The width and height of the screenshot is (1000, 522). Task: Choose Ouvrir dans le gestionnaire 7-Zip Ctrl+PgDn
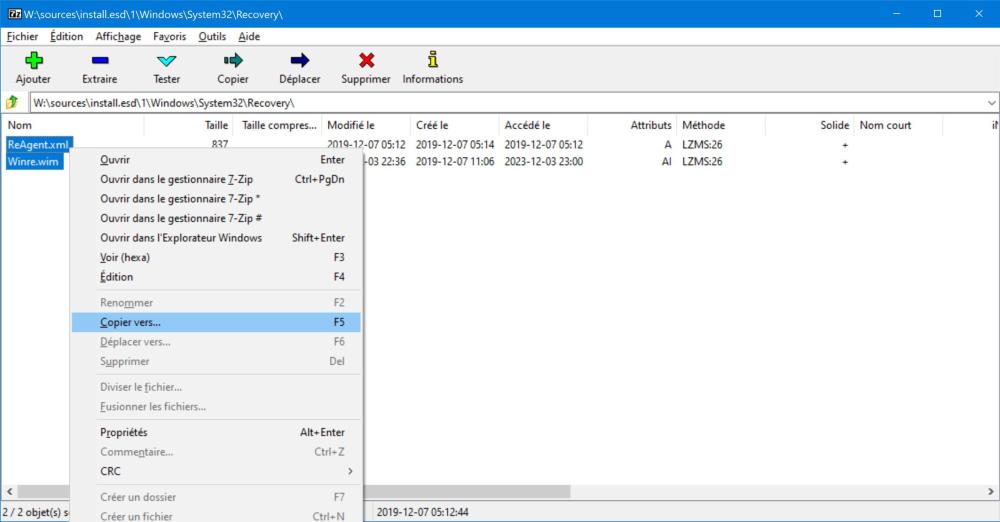(216, 179)
